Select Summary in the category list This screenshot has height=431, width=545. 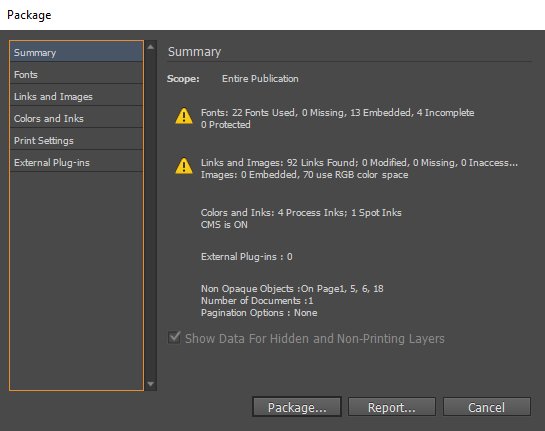pos(76,52)
